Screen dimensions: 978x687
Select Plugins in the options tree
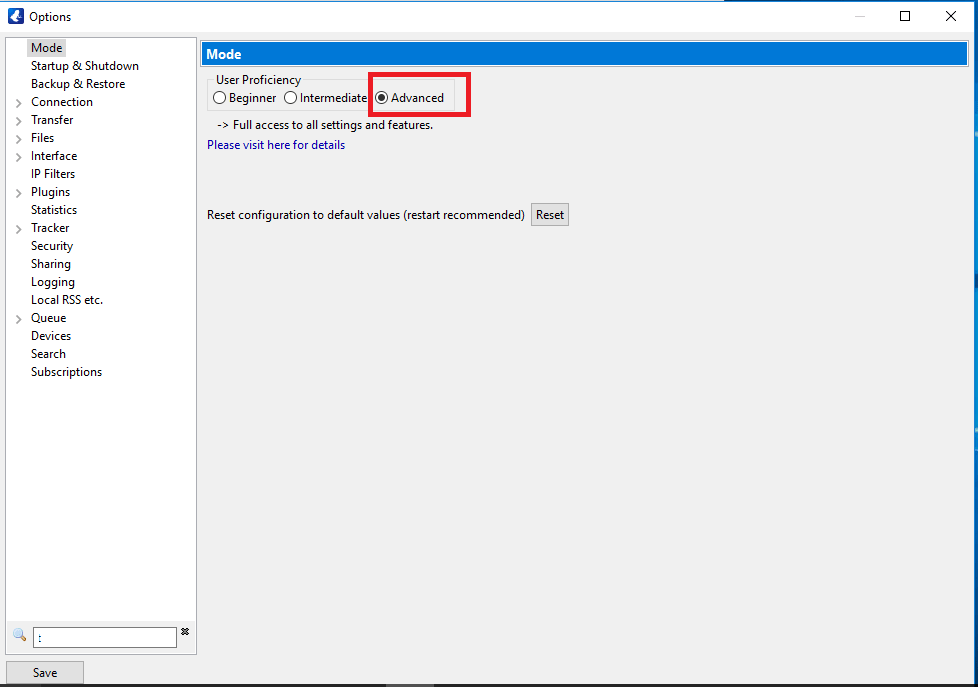(51, 192)
